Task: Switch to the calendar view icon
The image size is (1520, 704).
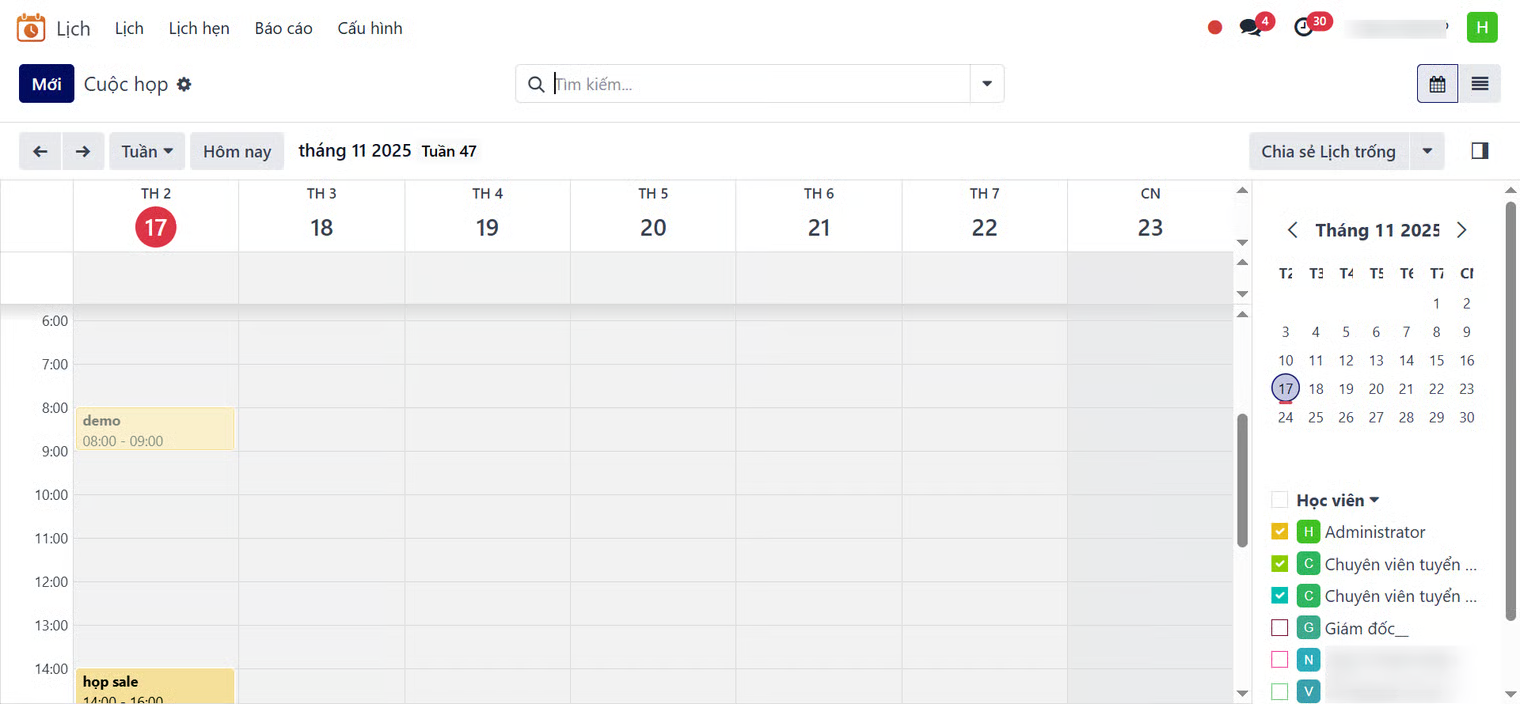Action: [x=1437, y=84]
